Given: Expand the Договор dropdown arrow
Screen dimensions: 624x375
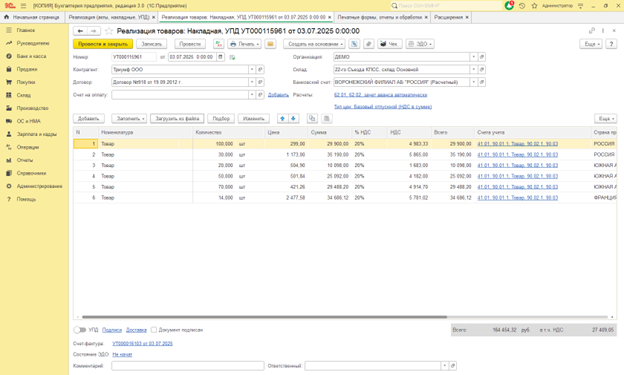Looking at the screenshot, I should pyautogui.click(x=252, y=82).
